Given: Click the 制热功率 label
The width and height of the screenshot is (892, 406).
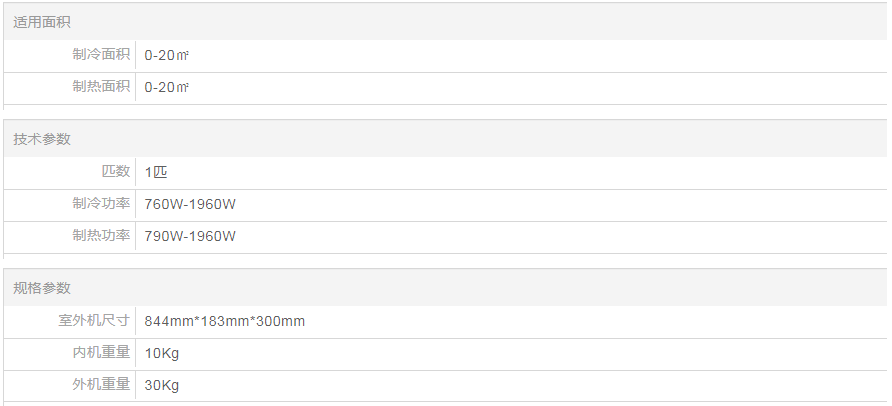Looking at the screenshot, I should [101, 236].
